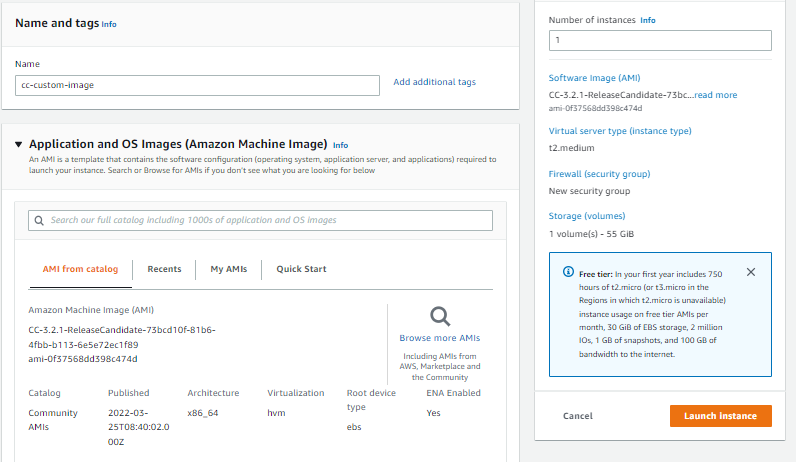Click Info link next to Number of instances
The width and height of the screenshot is (796, 462).
pyautogui.click(x=648, y=20)
